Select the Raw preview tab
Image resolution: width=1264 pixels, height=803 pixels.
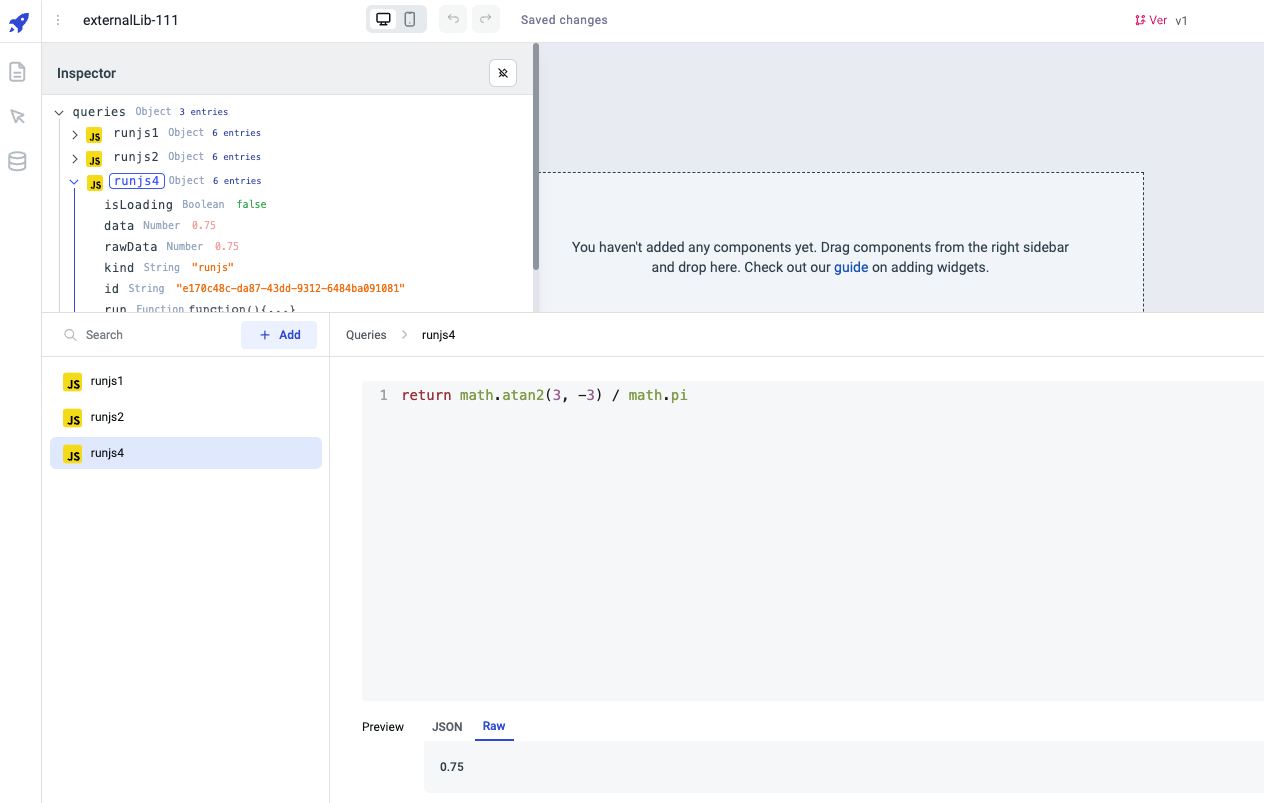494,726
